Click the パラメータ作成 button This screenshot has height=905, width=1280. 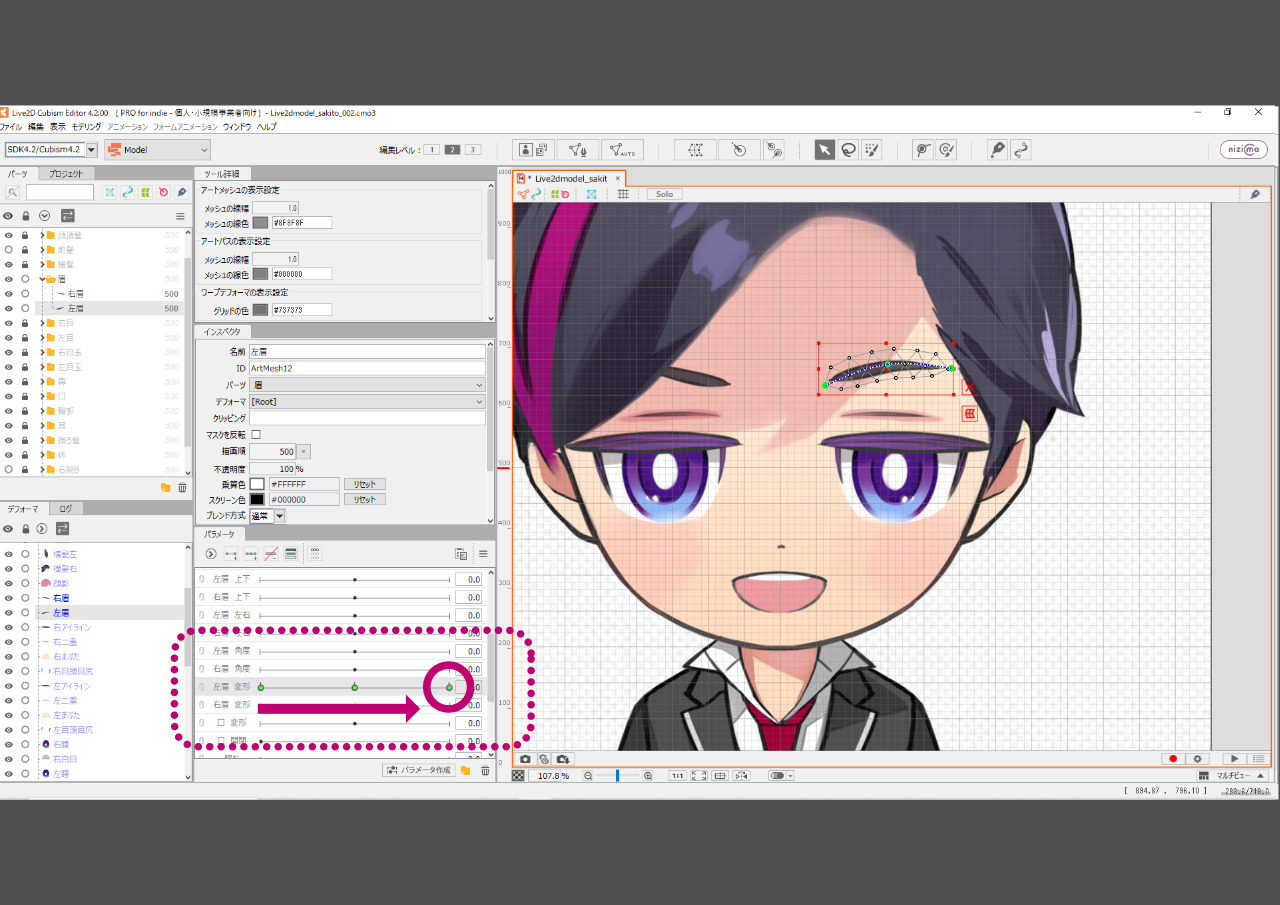(419, 770)
